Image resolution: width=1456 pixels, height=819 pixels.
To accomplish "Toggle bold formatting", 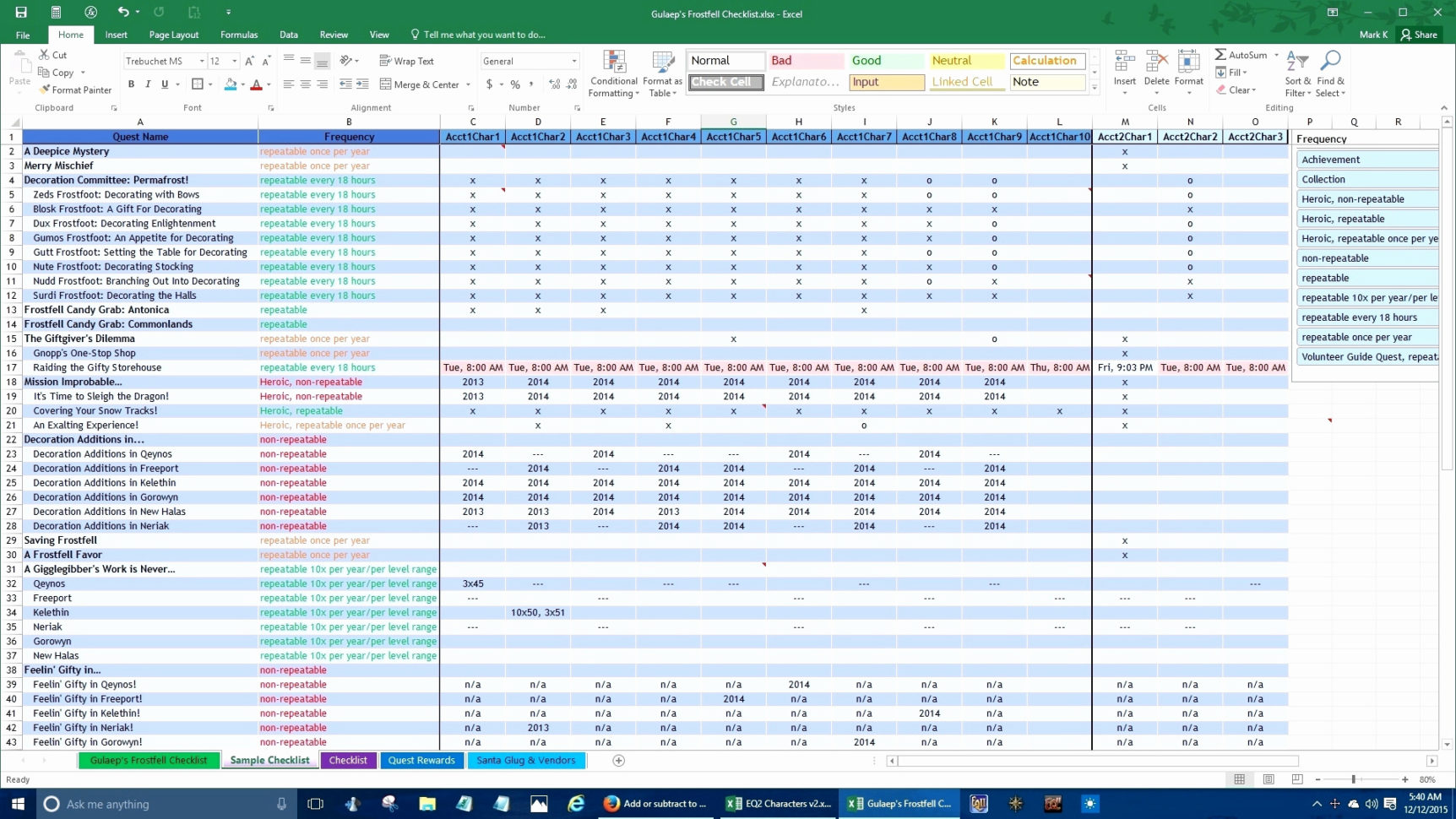I will [130, 84].
